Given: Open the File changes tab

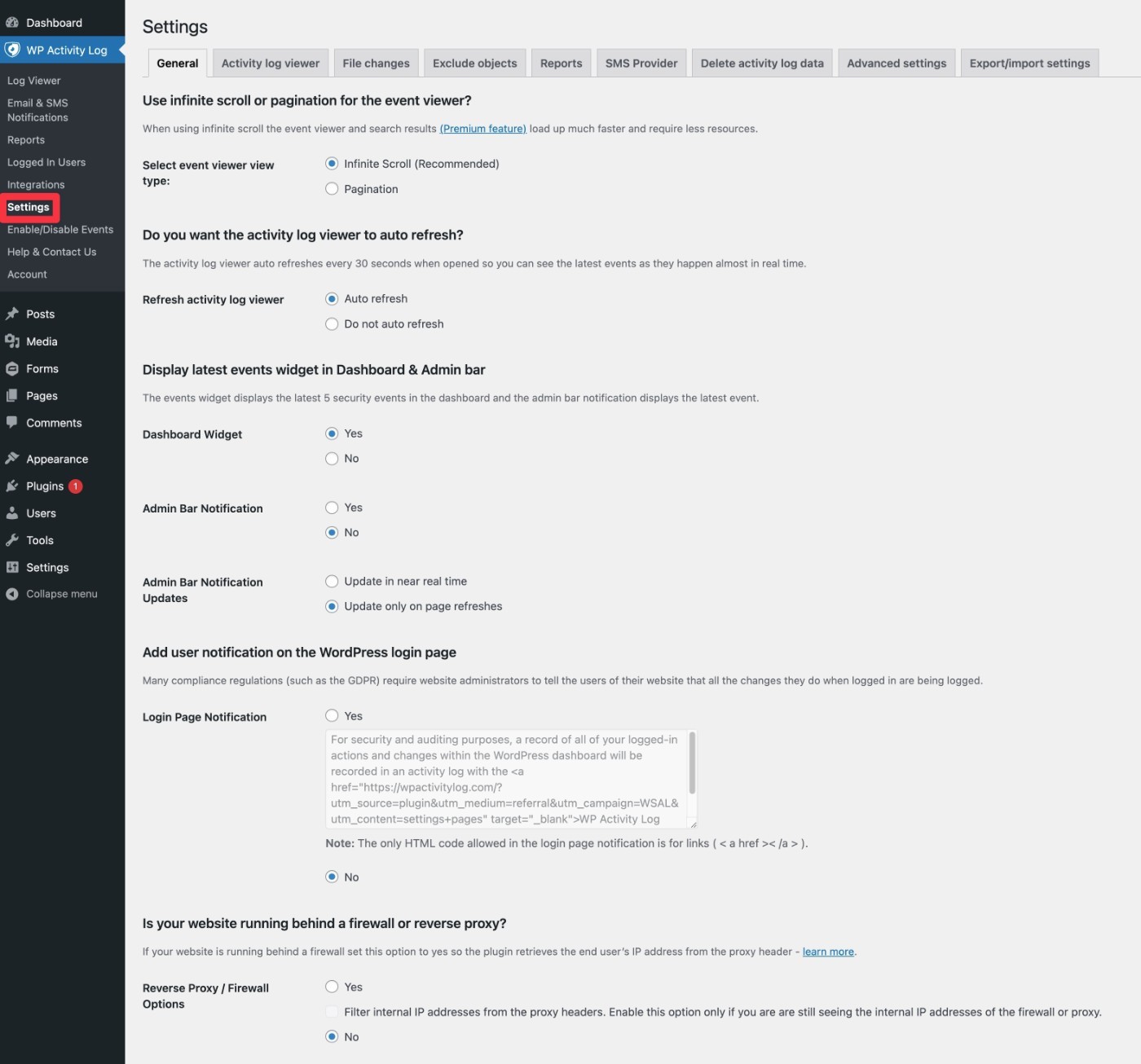Looking at the screenshot, I should 376,64.
